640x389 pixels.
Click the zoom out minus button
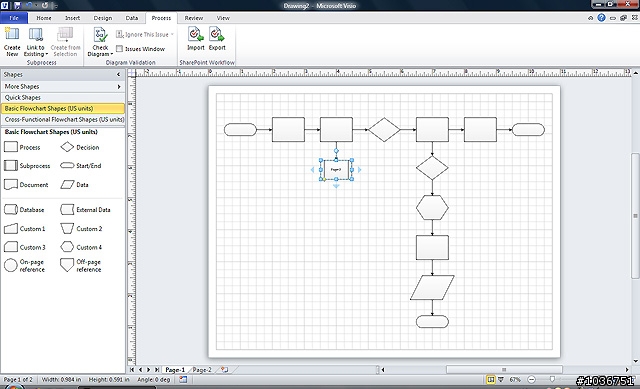point(531,380)
